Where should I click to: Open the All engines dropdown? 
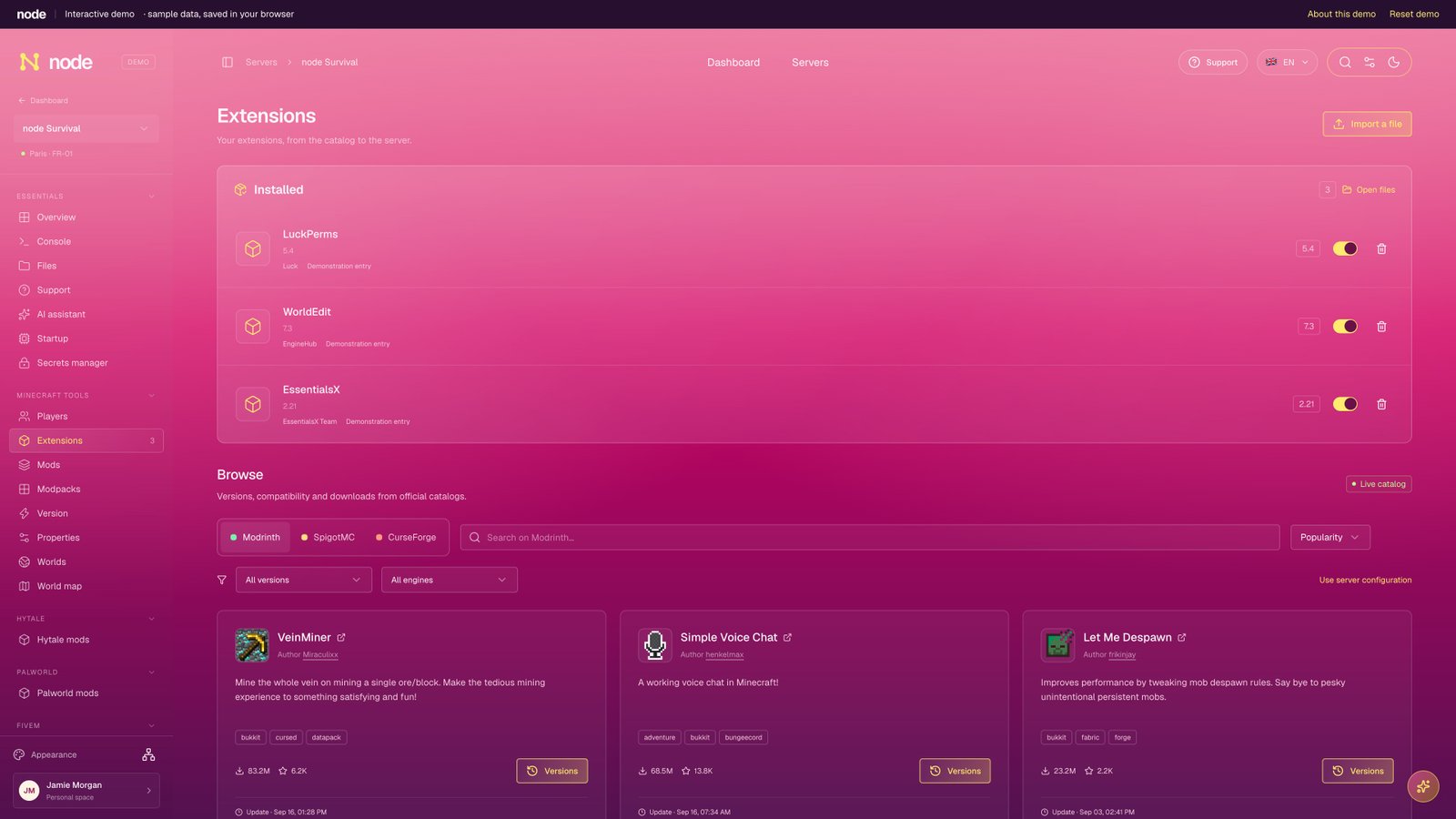point(449,580)
